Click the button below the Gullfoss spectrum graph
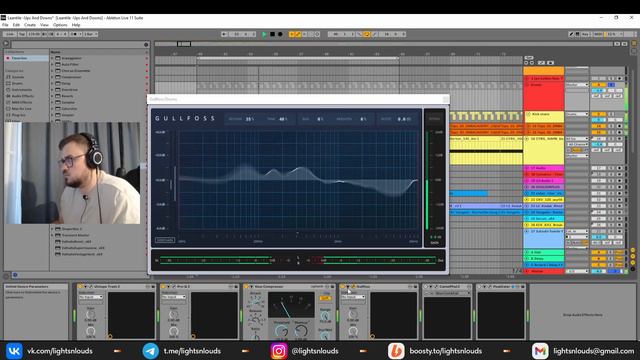Image resolution: width=640 pixels, height=360 pixels. 165,240
